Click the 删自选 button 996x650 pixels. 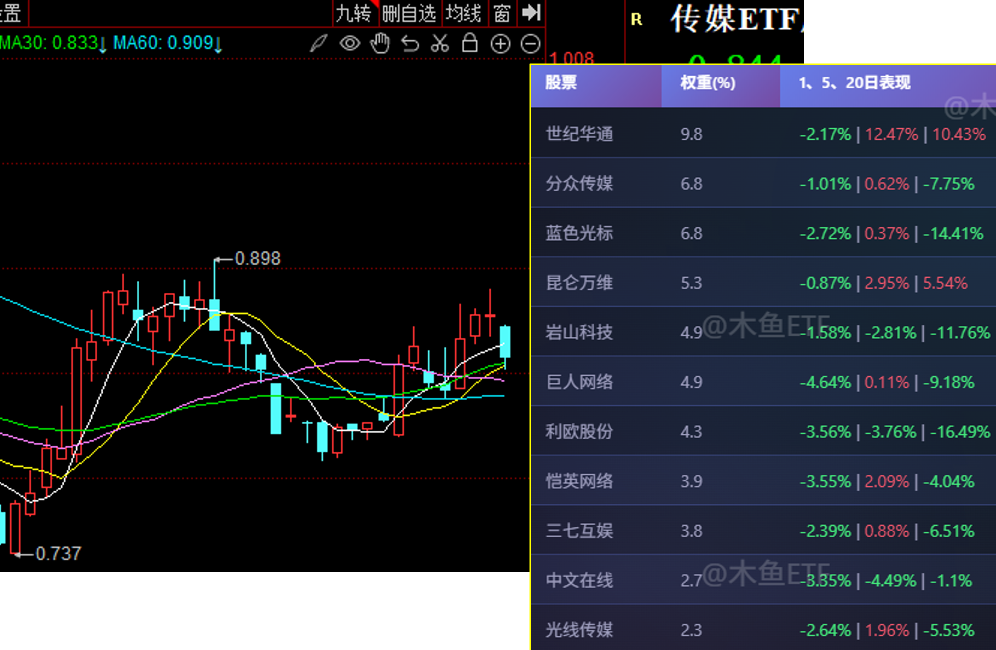coord(409,13)
